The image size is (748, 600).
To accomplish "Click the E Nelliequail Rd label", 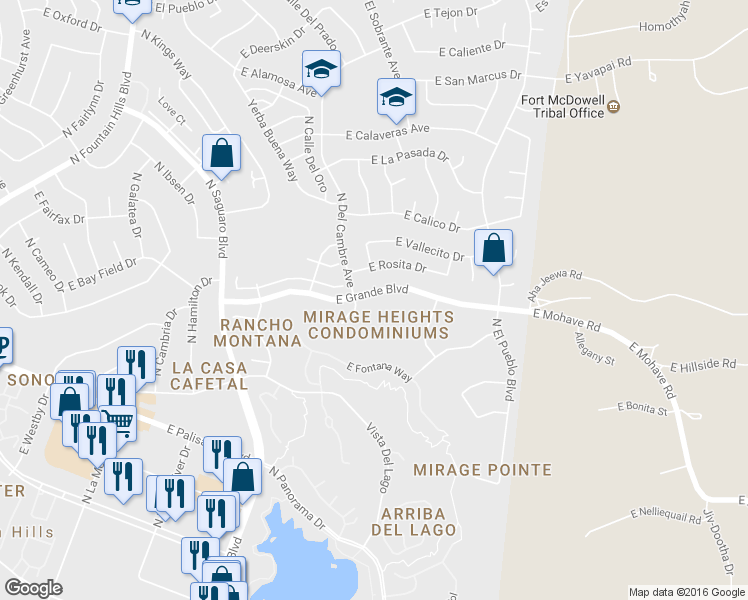I will 665,516.
